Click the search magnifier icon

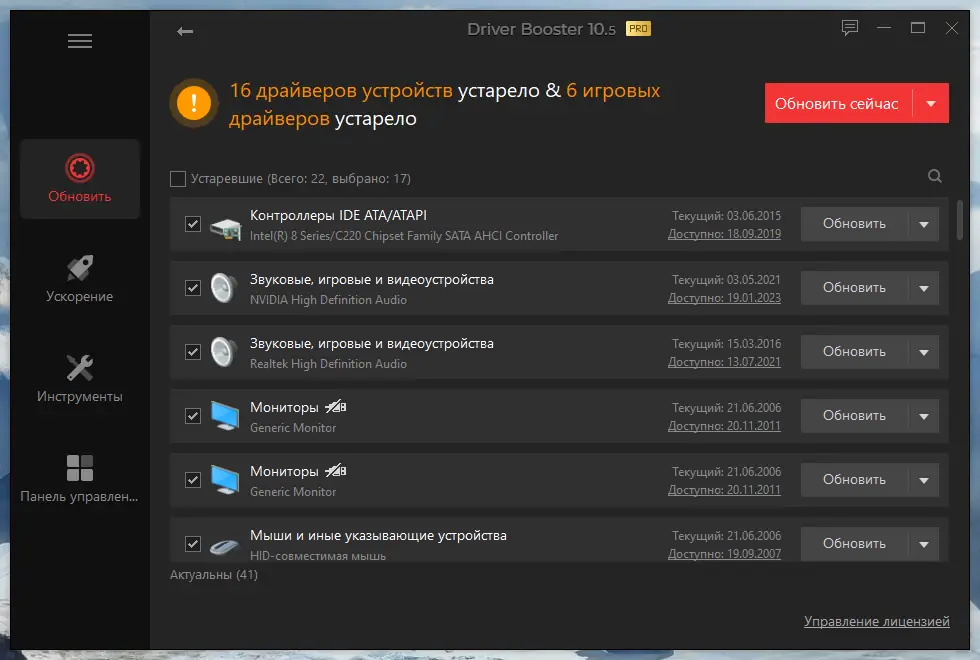tap(934, 176)
